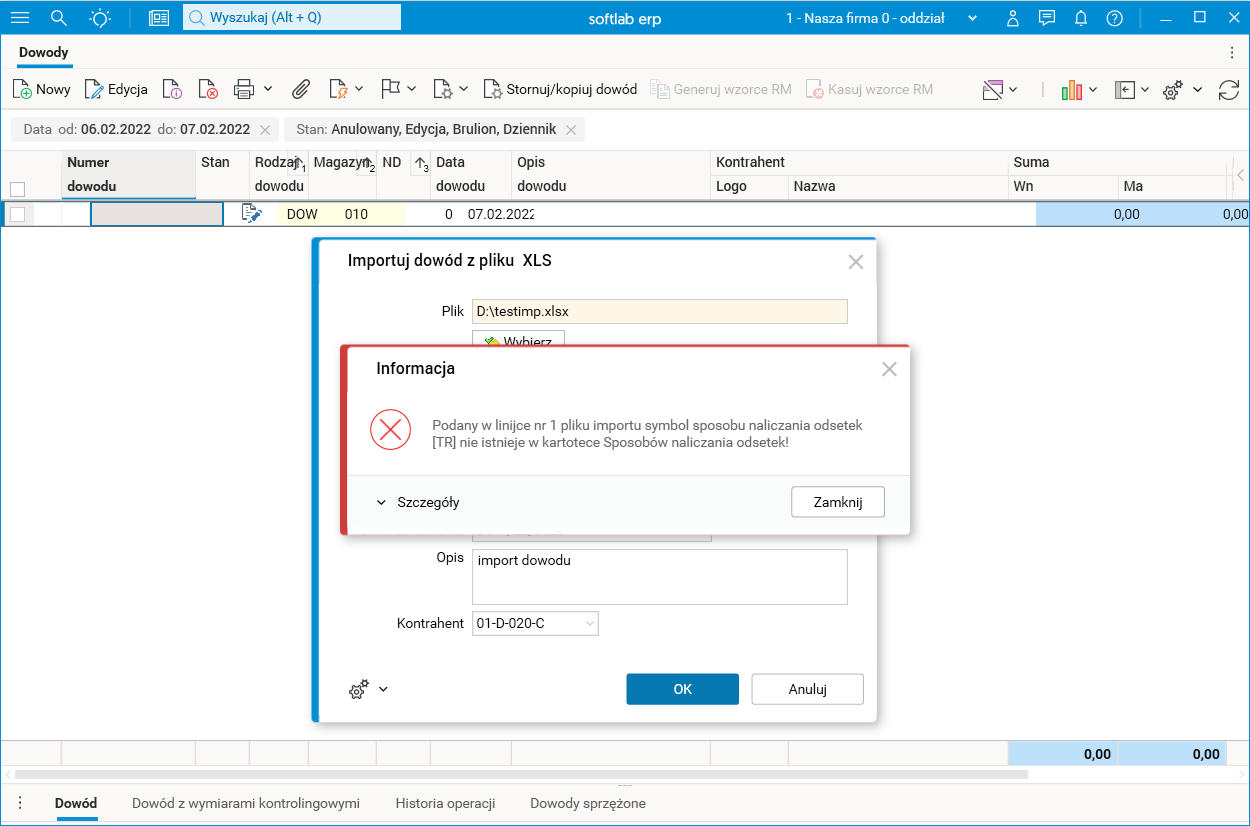Remove the Stan filter chip
The image size is (1250, 826).
coord(571,129)
